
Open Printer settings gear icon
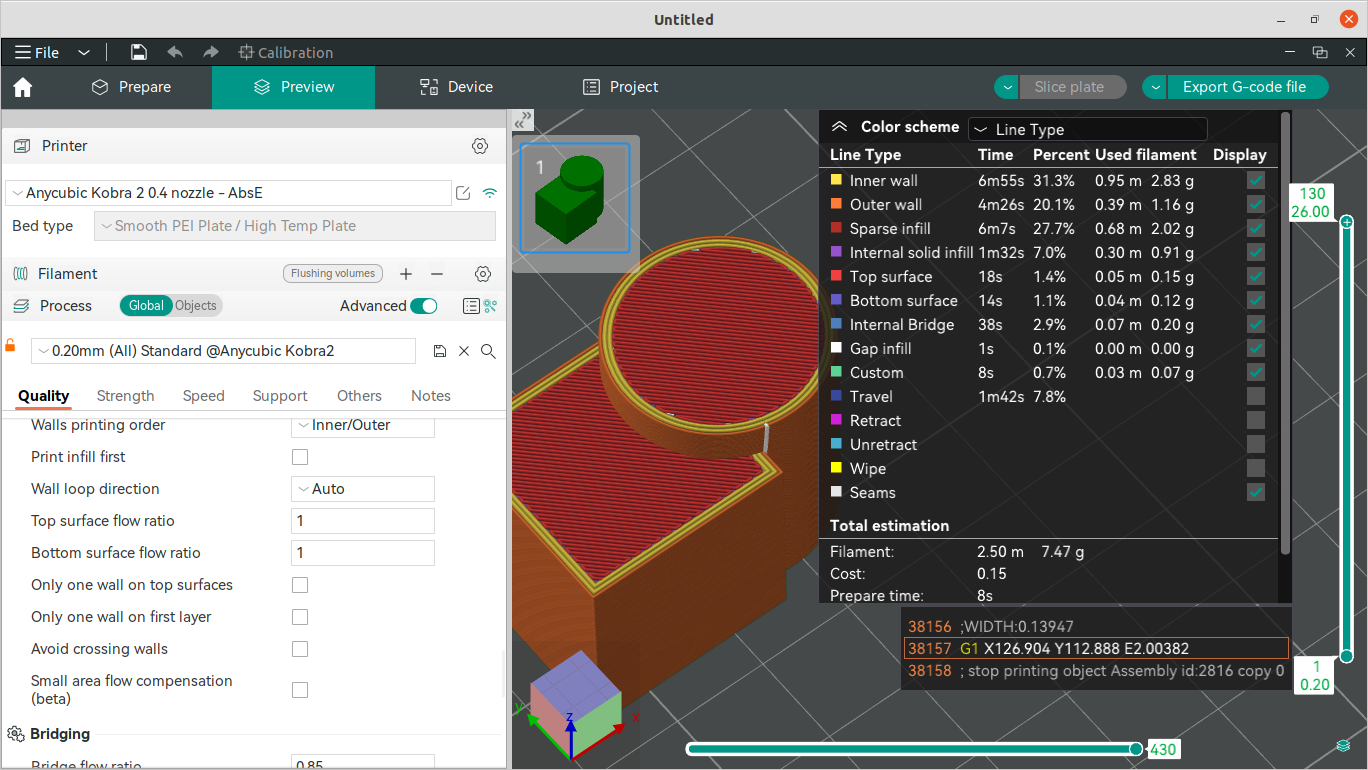[480, 146]
